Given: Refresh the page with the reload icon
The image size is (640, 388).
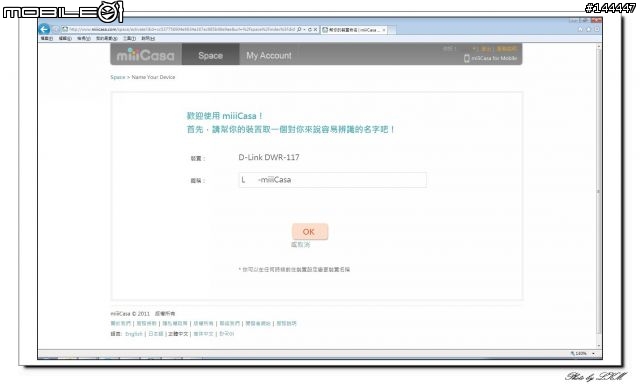Looking at the screenshot, I should point(310,29).
